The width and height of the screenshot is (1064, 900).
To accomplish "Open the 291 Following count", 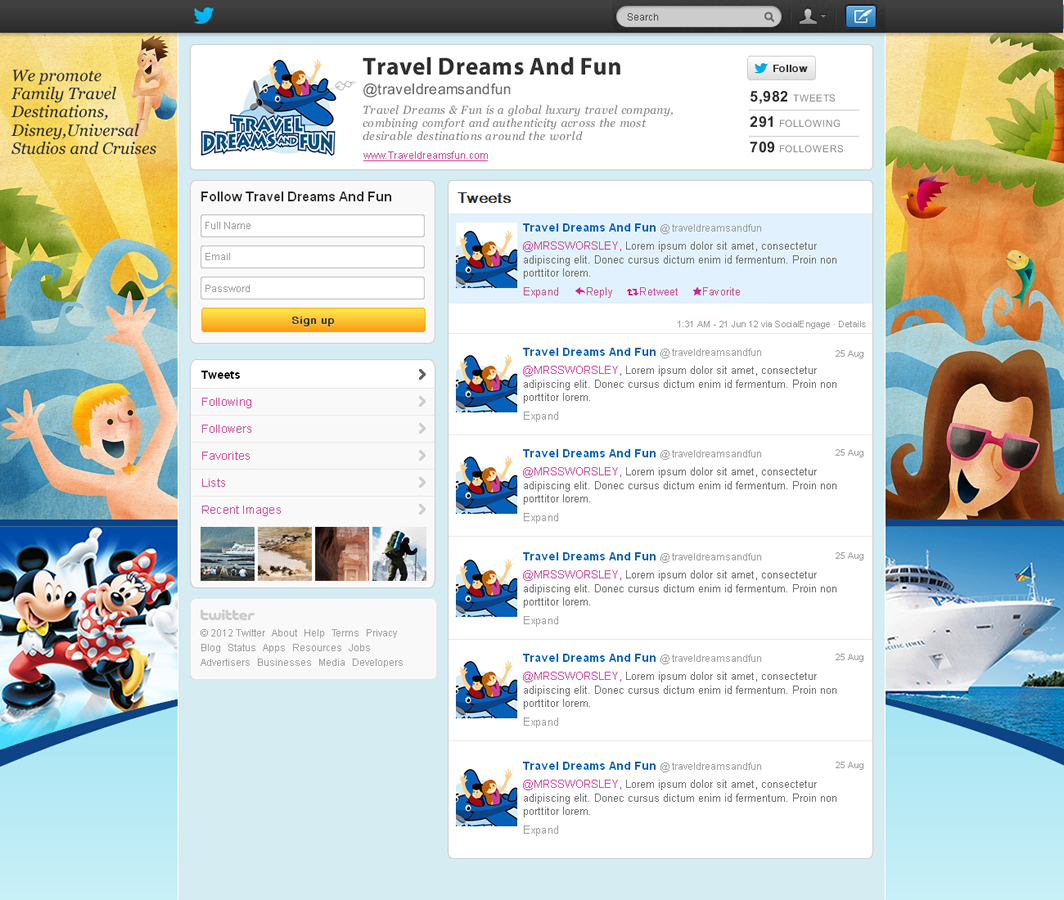I will pos(795,122).
